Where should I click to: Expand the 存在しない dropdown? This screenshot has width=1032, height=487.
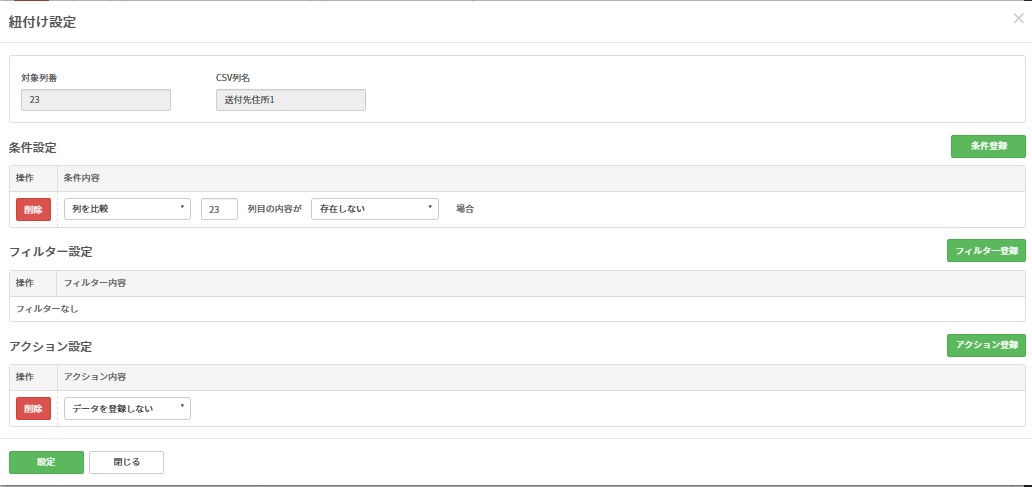coord(375,209)
